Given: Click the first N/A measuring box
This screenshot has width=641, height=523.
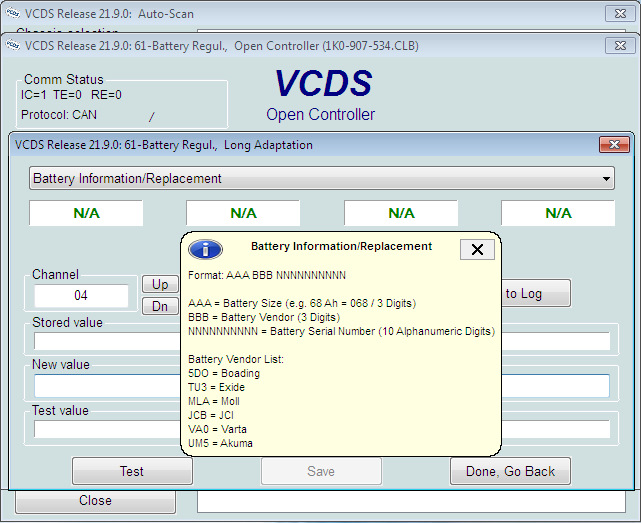Looking at the screenshot, I should point(86,213).
